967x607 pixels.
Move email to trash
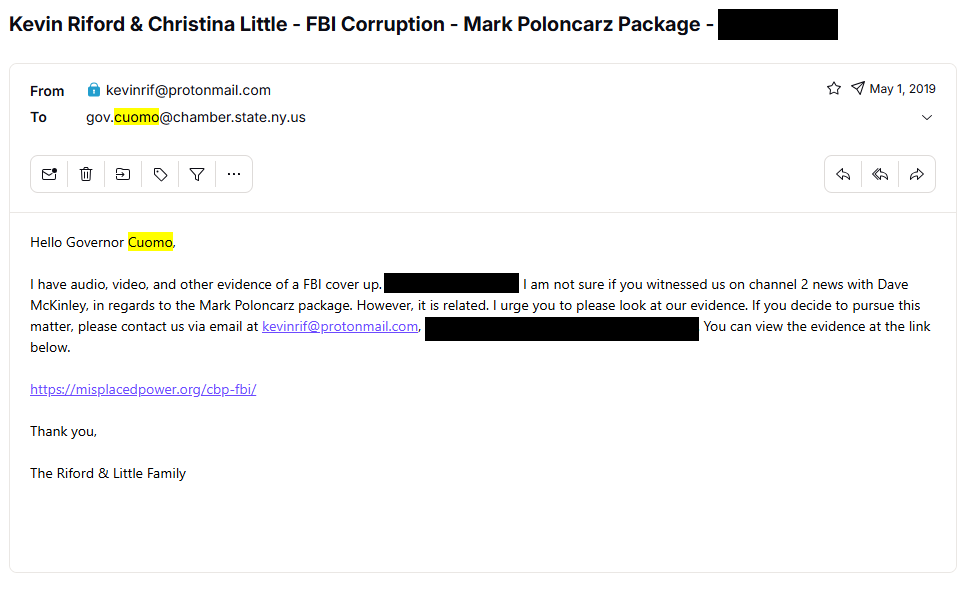pos(86,175)
